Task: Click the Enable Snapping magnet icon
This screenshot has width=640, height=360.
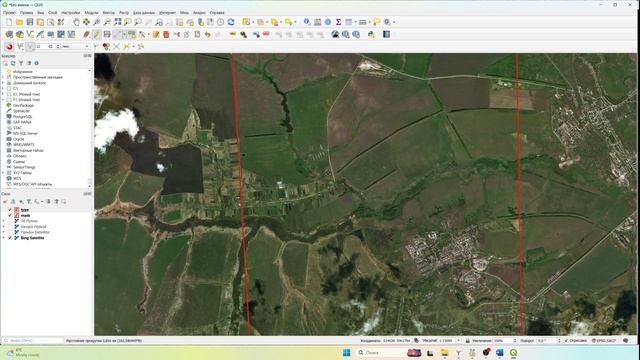Action: tap(9, 47)
